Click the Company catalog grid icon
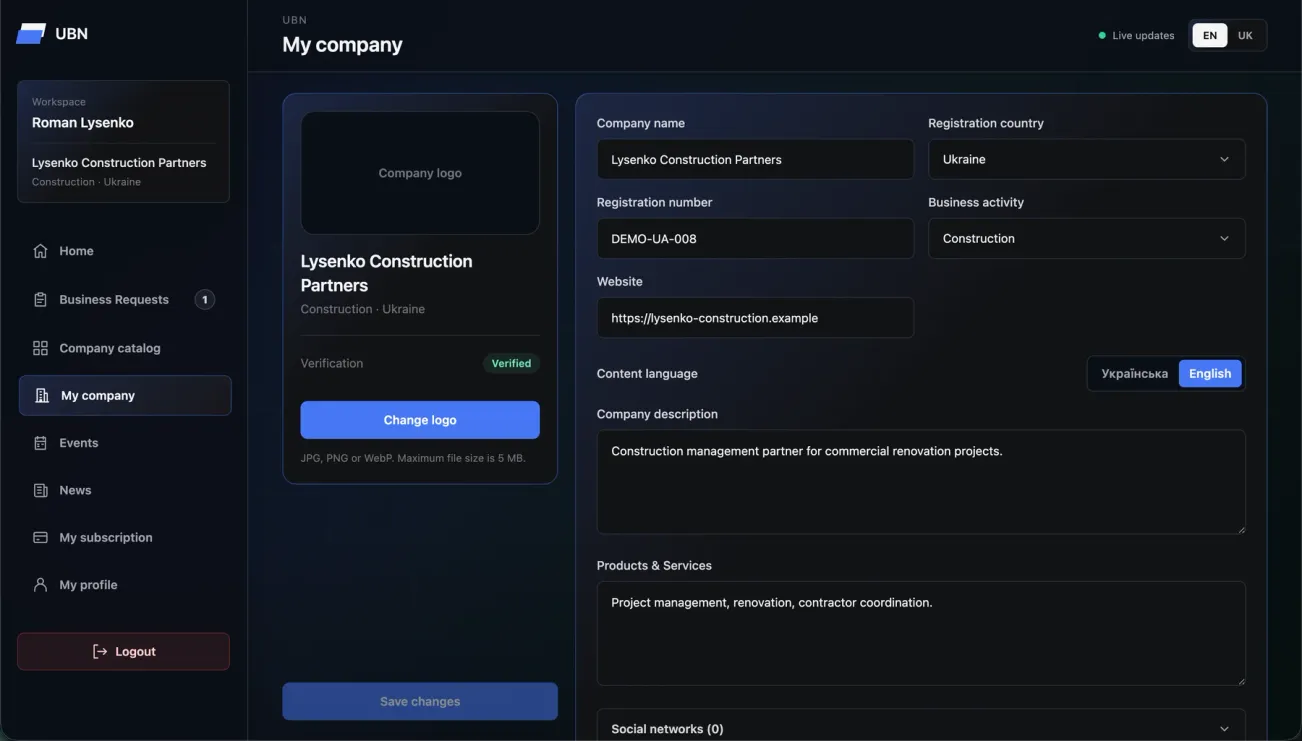 (40, 348)
